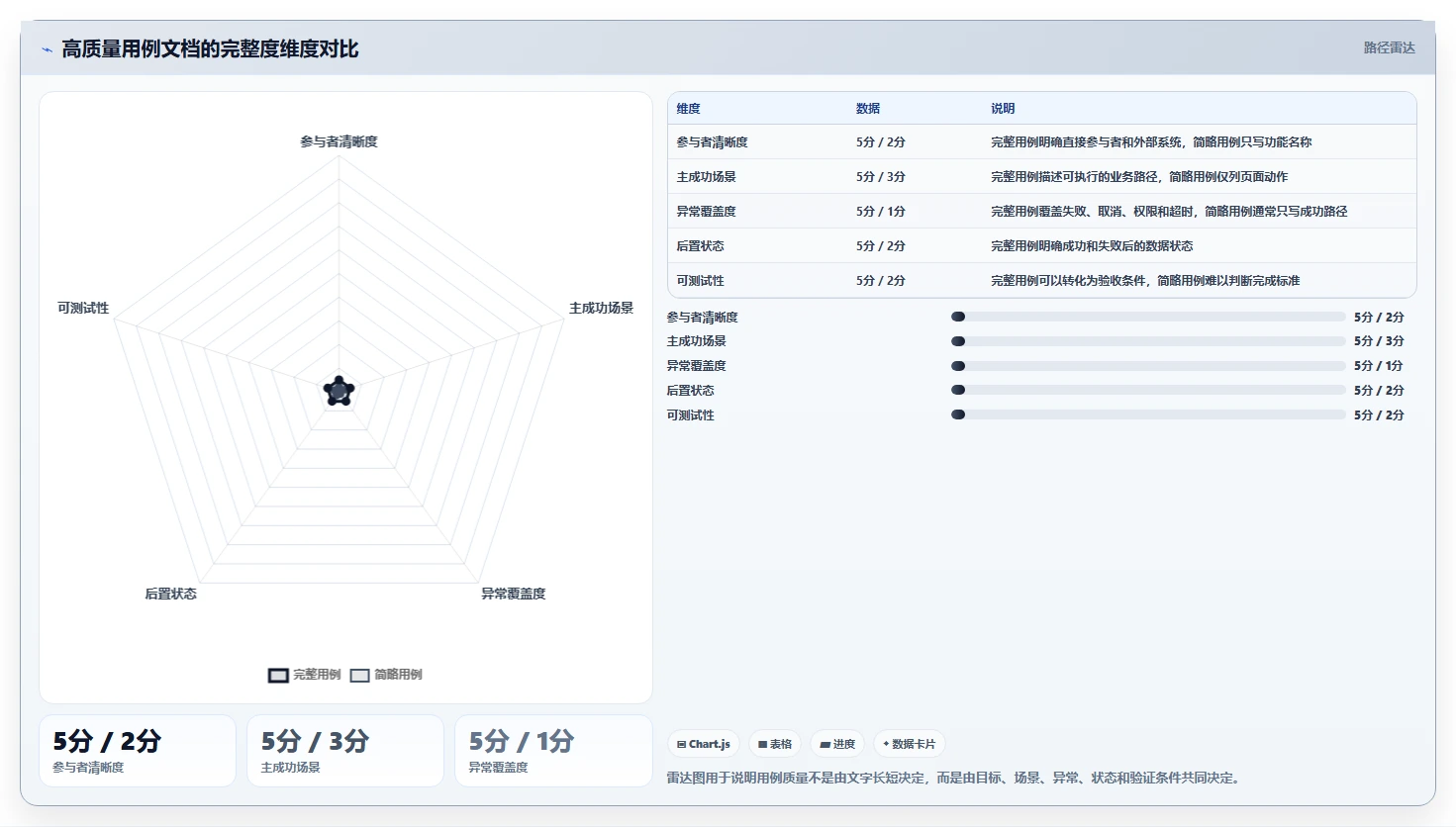Click the radar axis label 参与者清晰度
Screen dimensions: 1456x827
click(339, 141)
